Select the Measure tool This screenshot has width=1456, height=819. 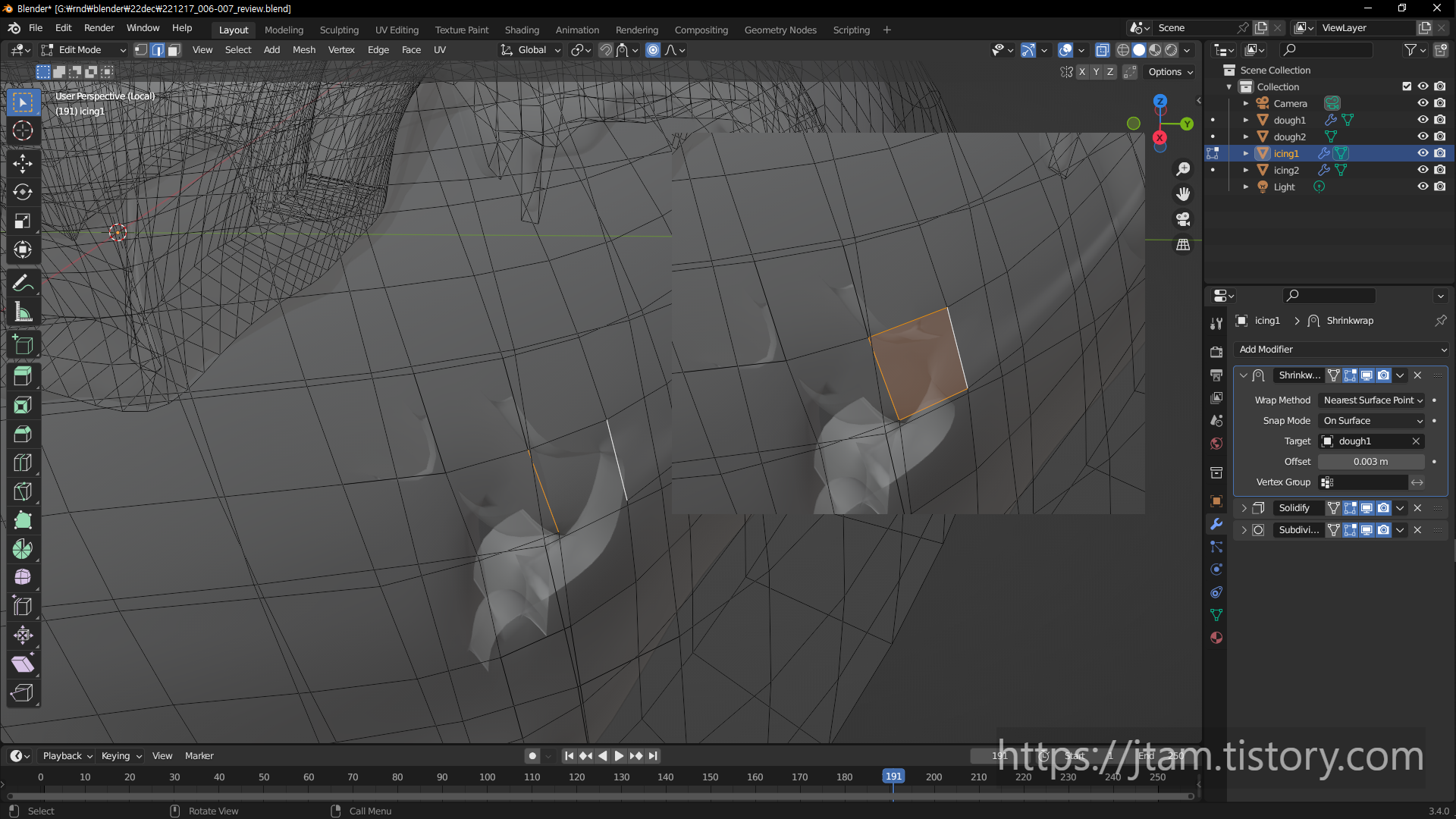click(23, 312)
